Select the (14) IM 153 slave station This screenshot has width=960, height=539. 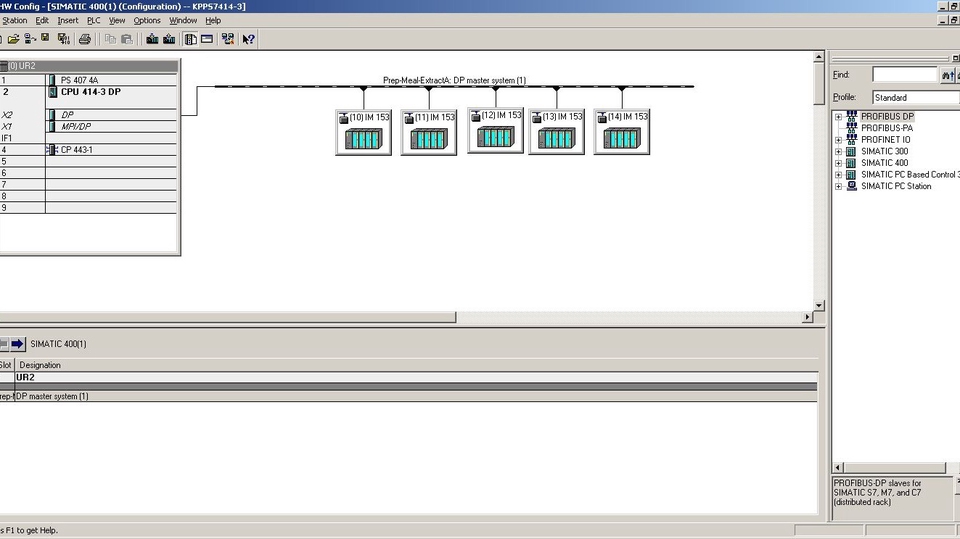click(x=622, y=132)
